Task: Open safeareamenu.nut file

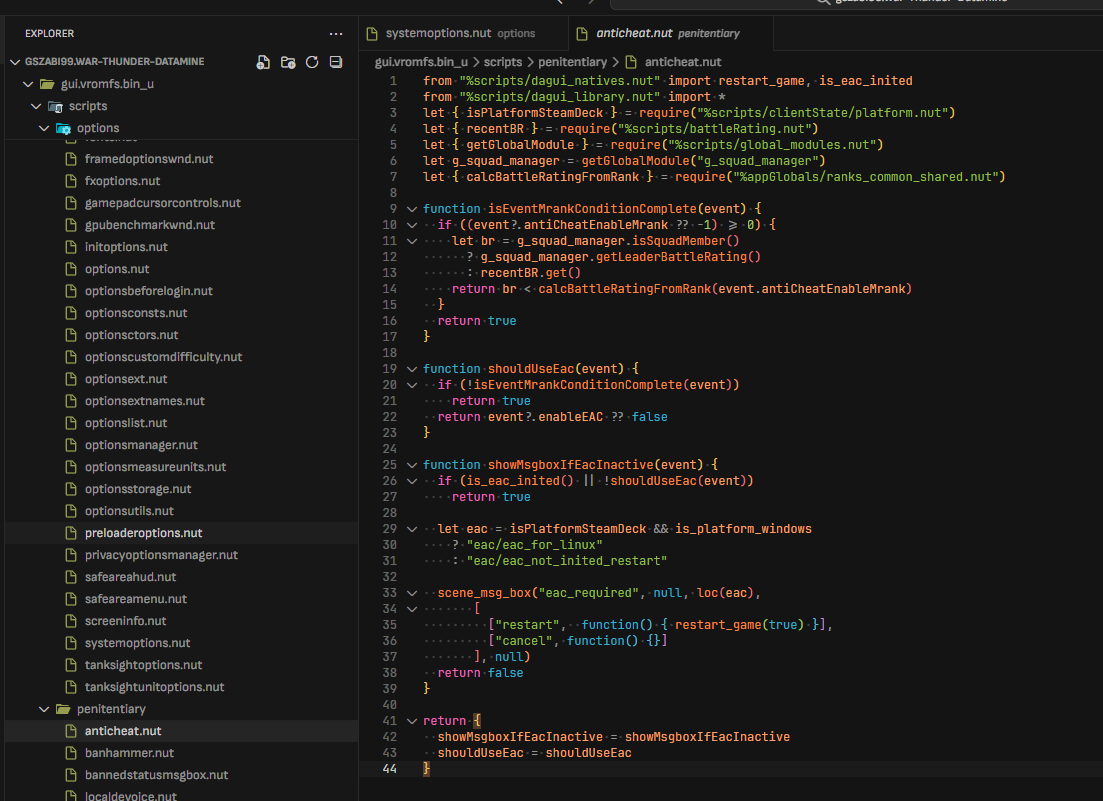Action: (x=181, y=598)
